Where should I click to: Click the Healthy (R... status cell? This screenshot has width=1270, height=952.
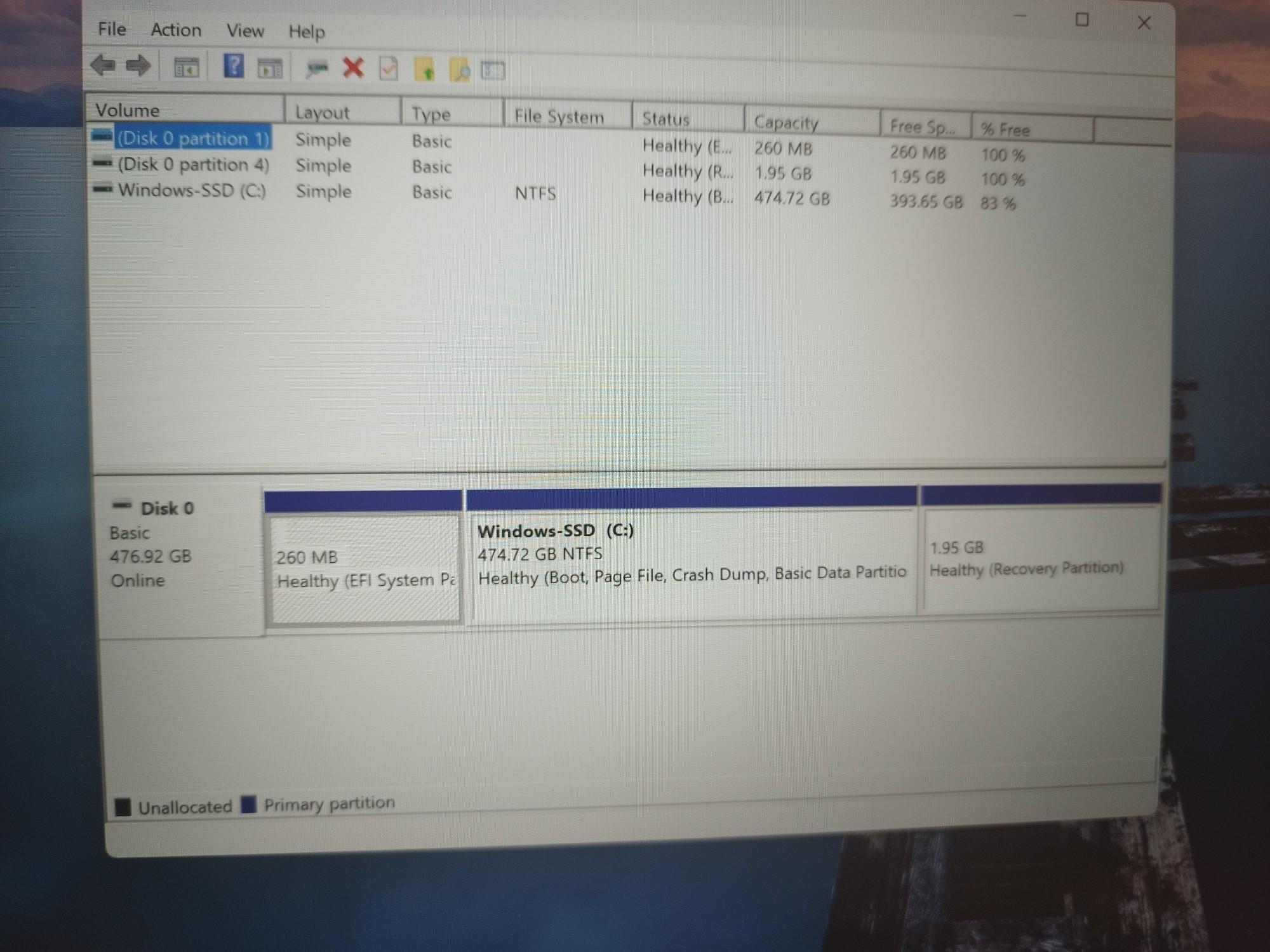coord(688,171)
